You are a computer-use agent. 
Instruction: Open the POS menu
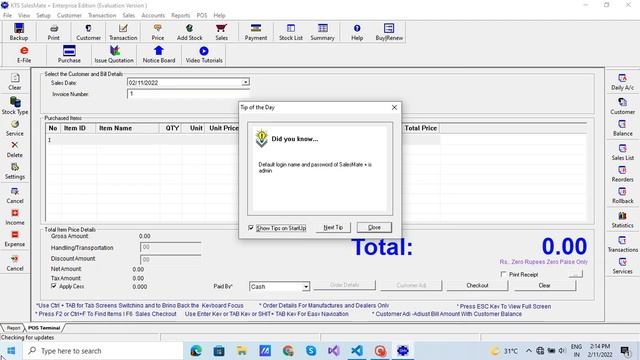[x=202, y=15]
